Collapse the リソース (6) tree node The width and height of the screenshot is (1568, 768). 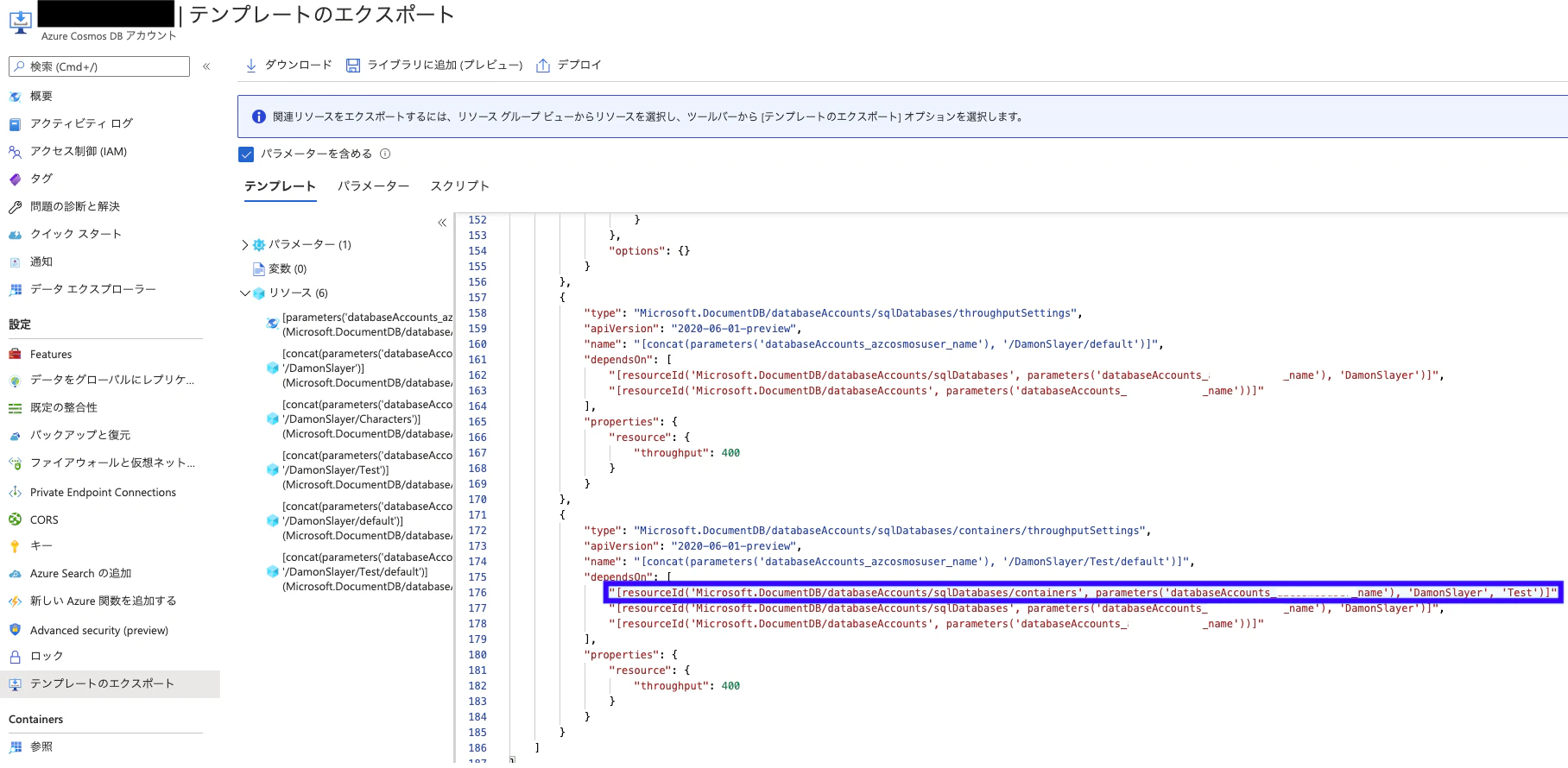[x=245, y=293]
